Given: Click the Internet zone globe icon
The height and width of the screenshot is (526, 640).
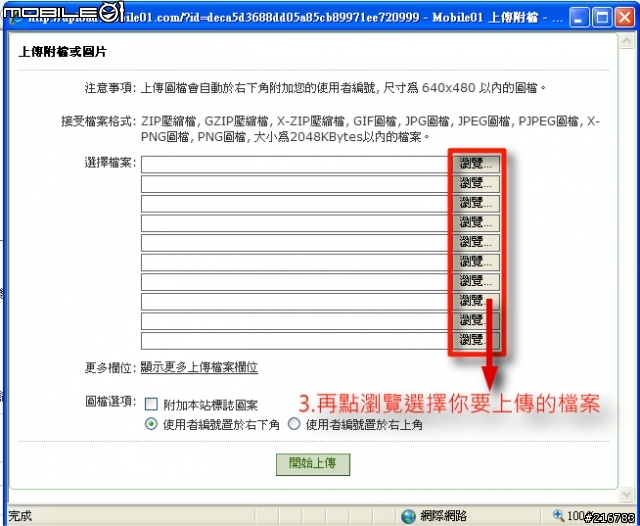Looking at the screenshot, I should [408, 516].
